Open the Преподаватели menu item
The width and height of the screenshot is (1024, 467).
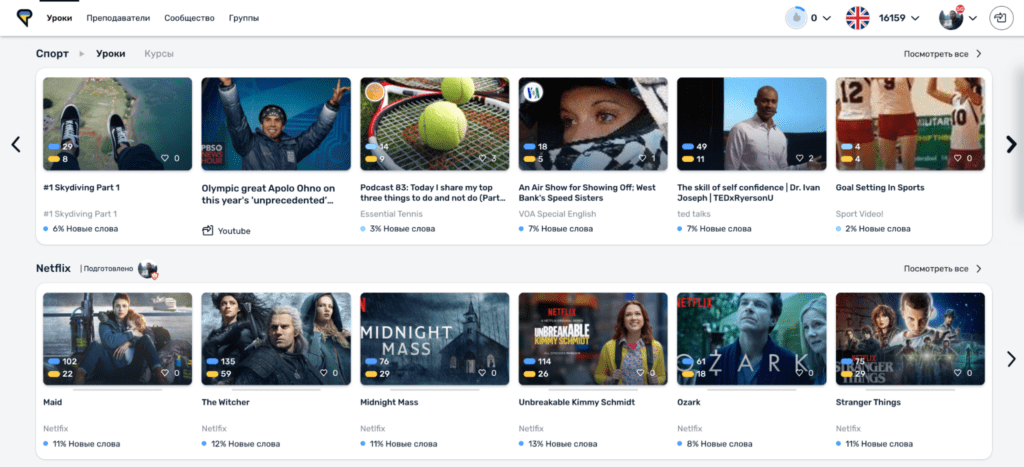118,18
